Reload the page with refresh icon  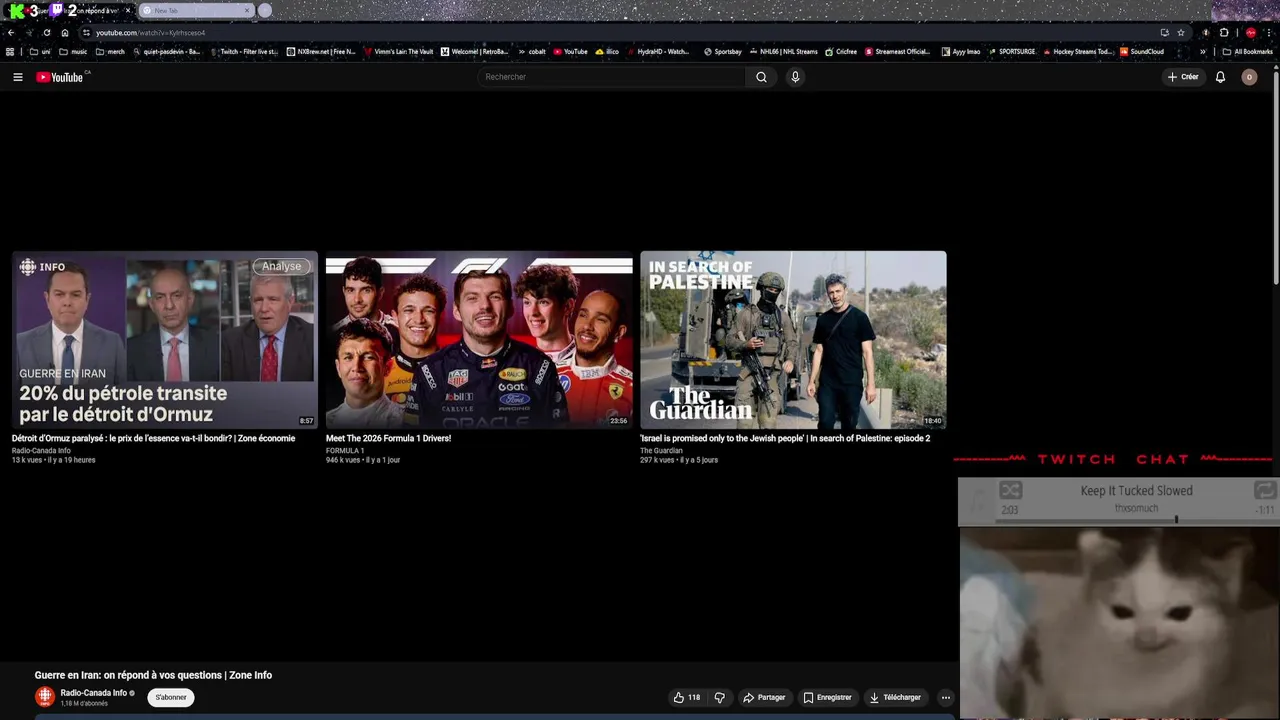46,32
